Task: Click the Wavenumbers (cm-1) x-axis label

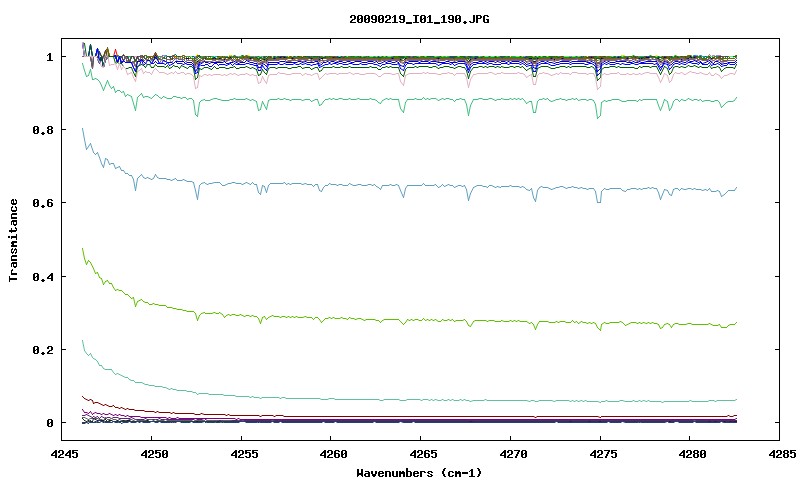Action: pyautogui.click(x=419, y=473)
